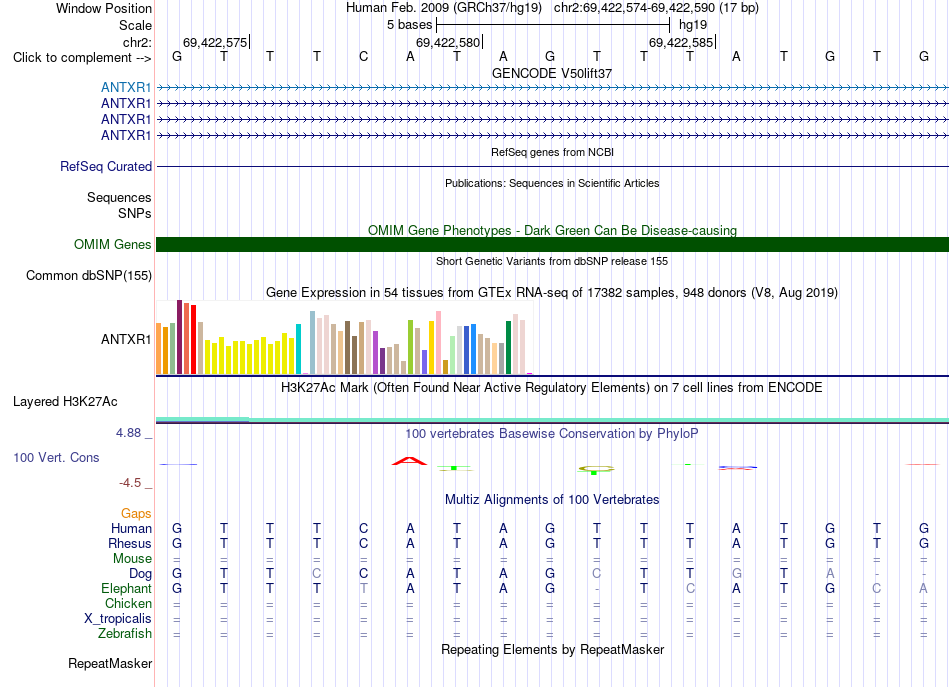The width and height of the screenshot is (950, 687).
Task: Open the Common dbSNP(155) track label
Action: [89, 276]
